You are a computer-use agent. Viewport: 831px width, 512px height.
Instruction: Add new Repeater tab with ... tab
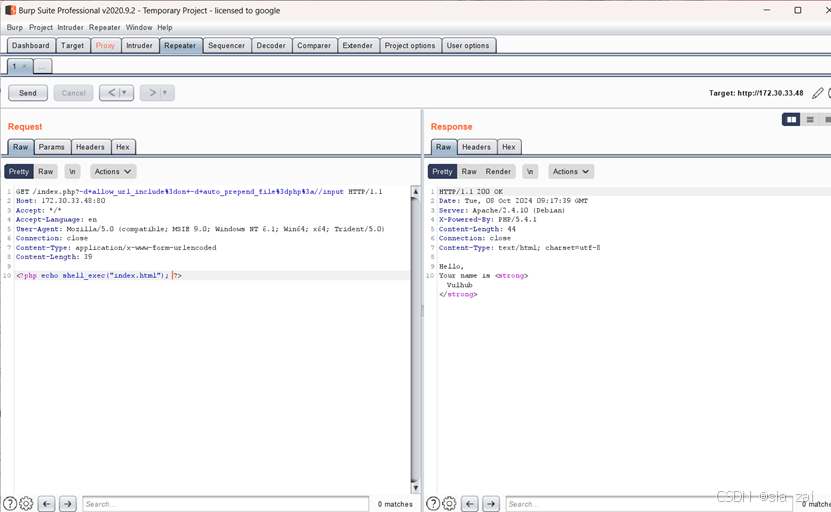42,66
